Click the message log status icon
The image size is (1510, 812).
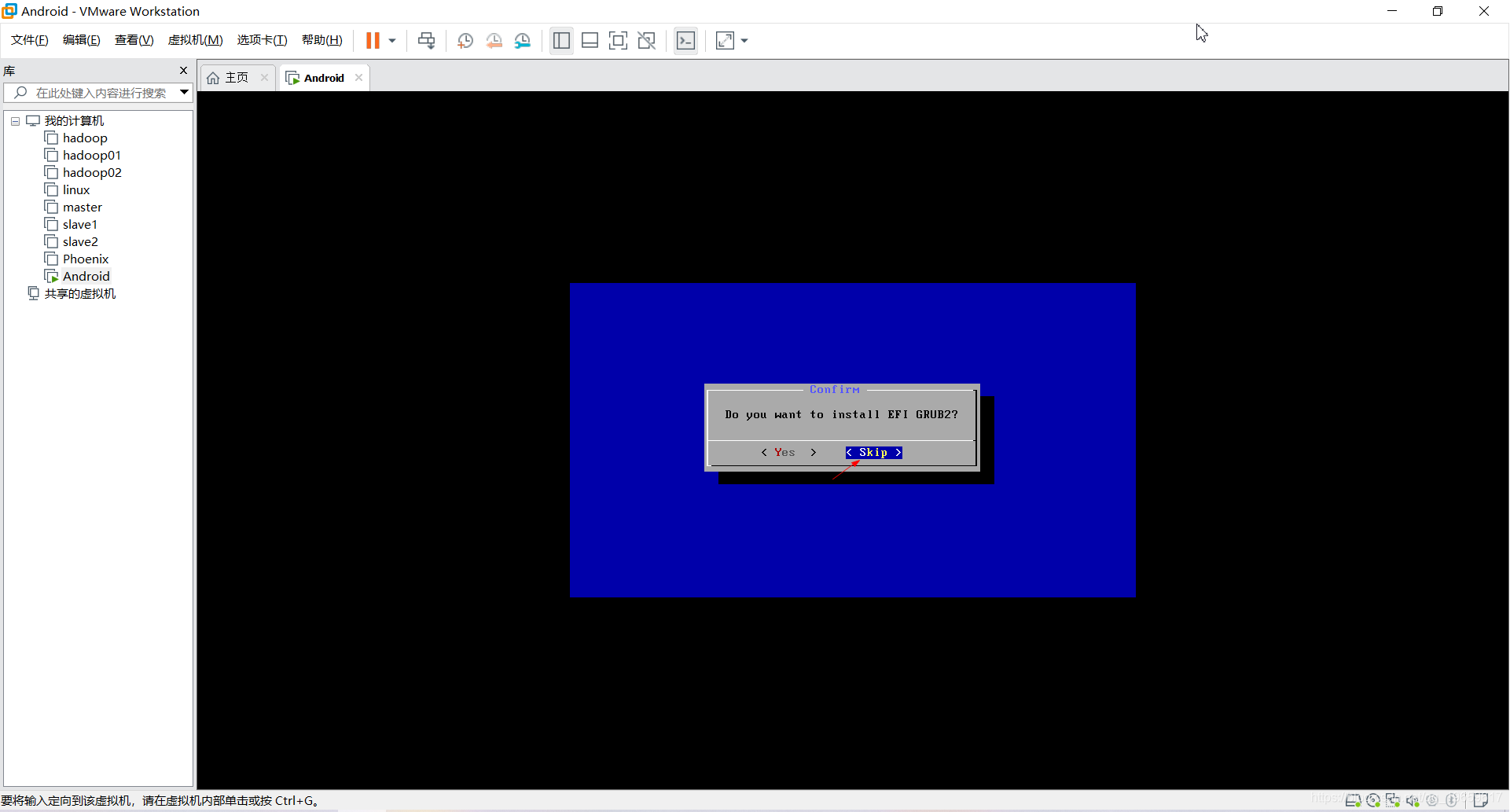click(1481, 800)
